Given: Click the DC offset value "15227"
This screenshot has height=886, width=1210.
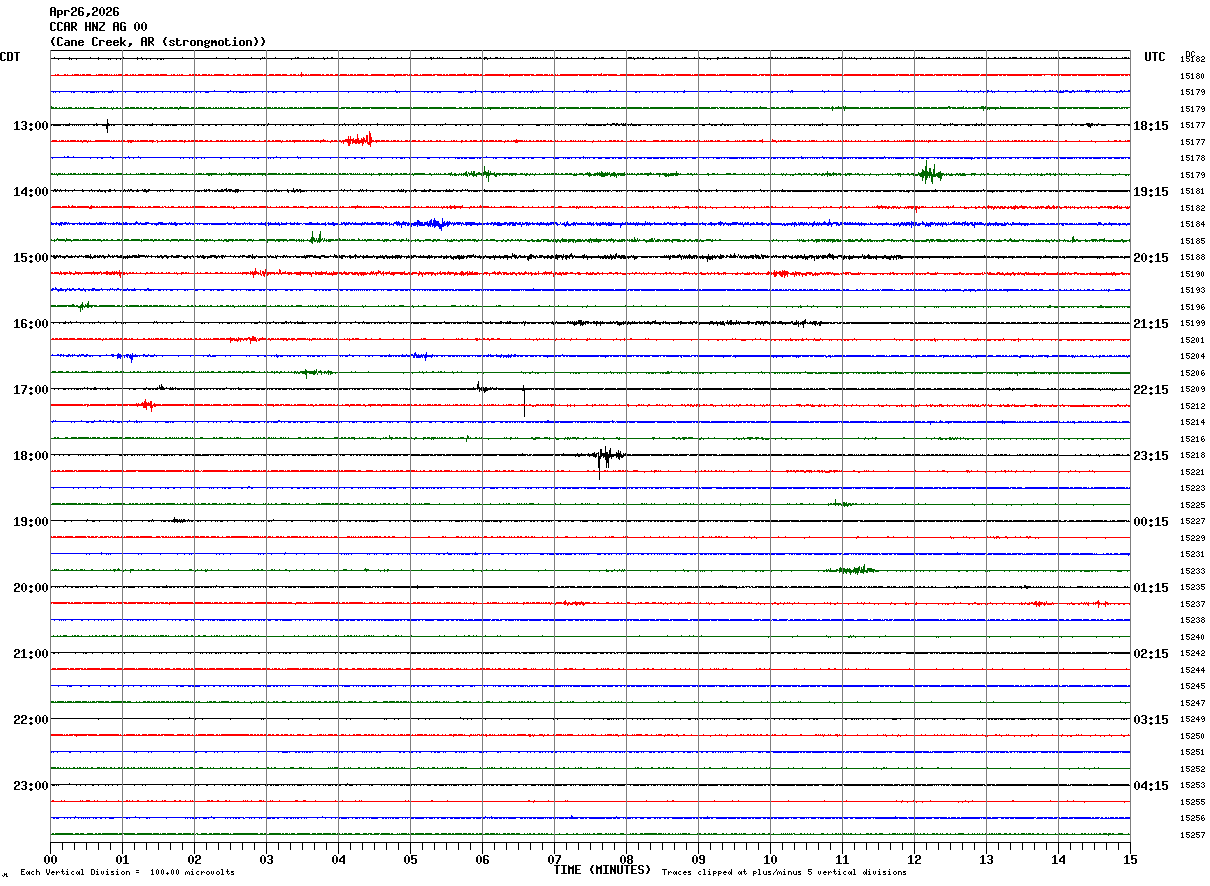Looking at the screenshot, I should pos(1192,522).
